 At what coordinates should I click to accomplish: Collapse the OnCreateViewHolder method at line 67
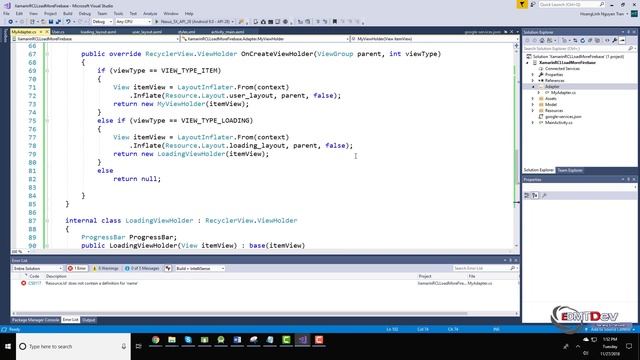[x=47, y=54]
